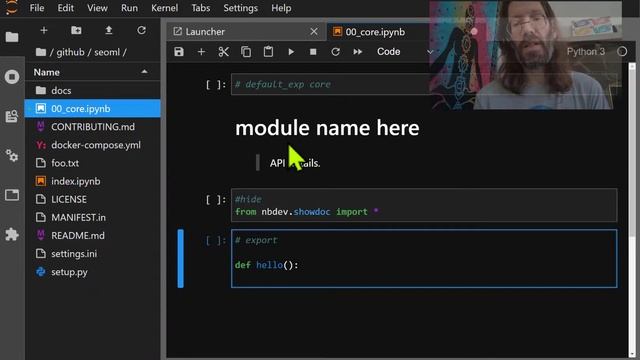The width and height of the screenshot is (640, 360).
Task: Click the blue cell collapser bar
Action: click(x=180, y=259)
